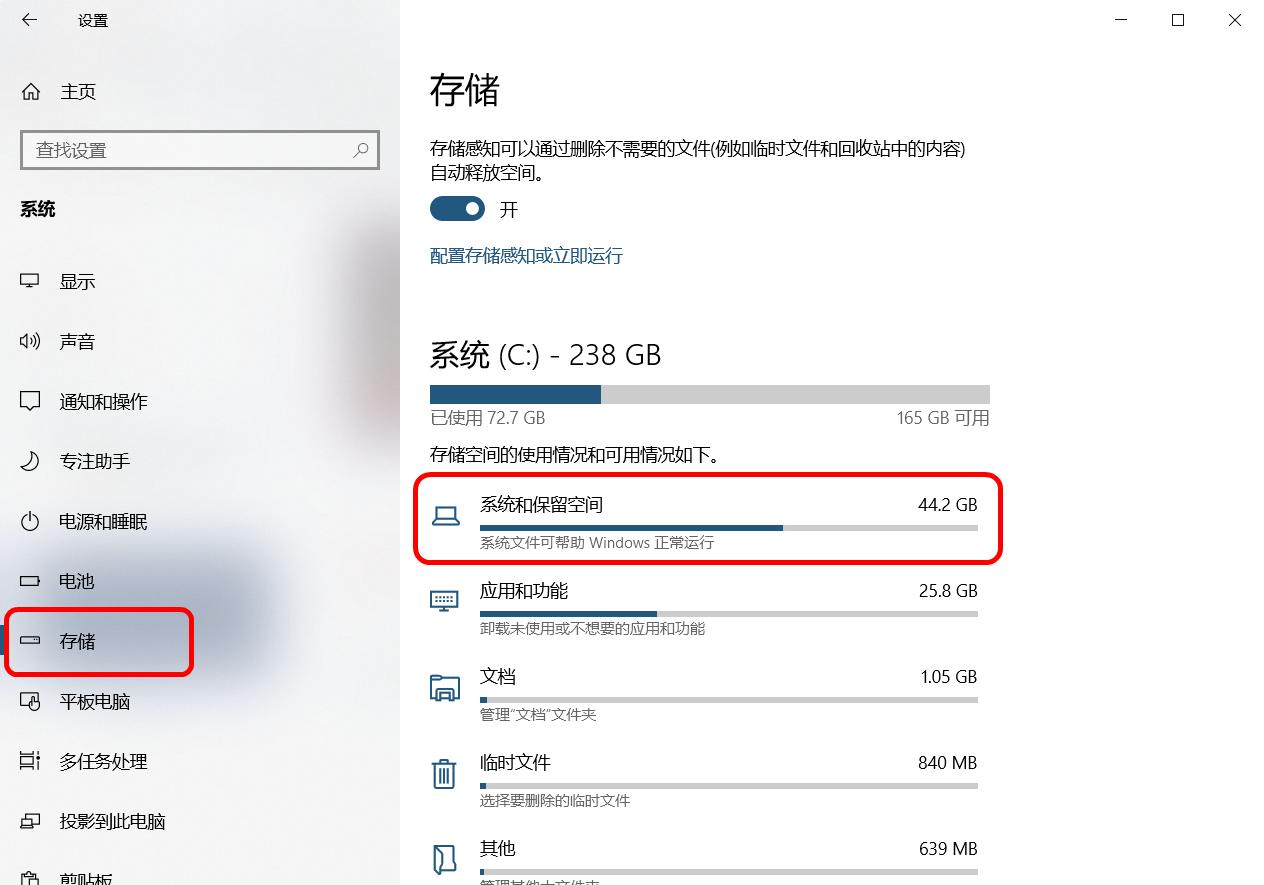Click the 系统和保留空间 laptop icon
This screenshot has height=885, width=1264.
445,516
